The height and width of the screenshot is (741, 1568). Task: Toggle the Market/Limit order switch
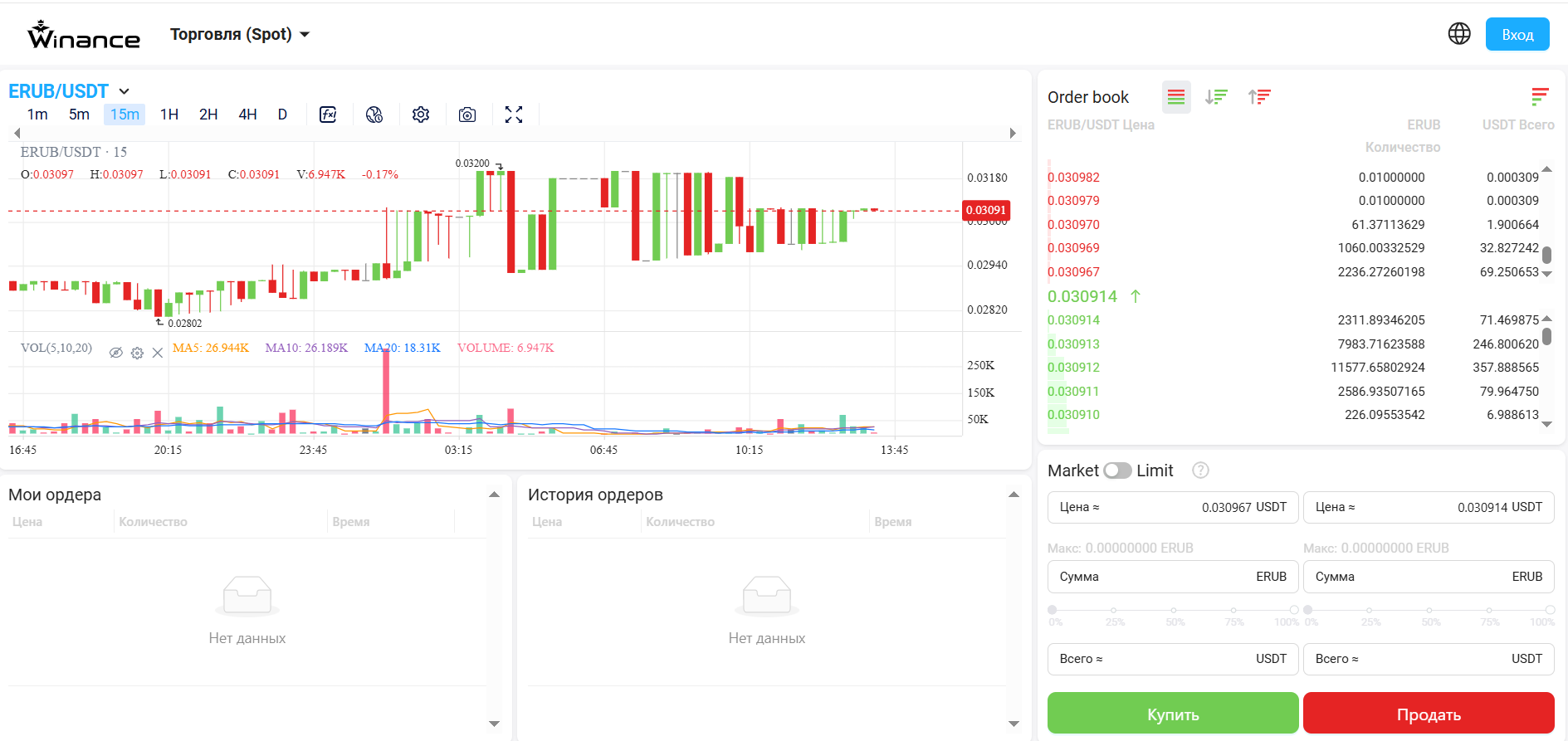click(1117, 470)
